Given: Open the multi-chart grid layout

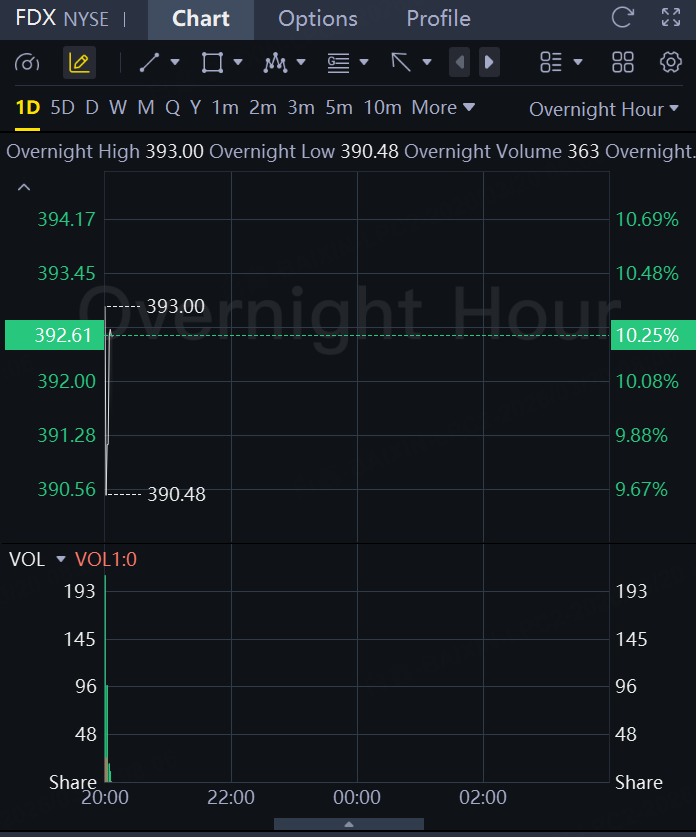Looking at the screenshot, I should (x=622, y=63).
